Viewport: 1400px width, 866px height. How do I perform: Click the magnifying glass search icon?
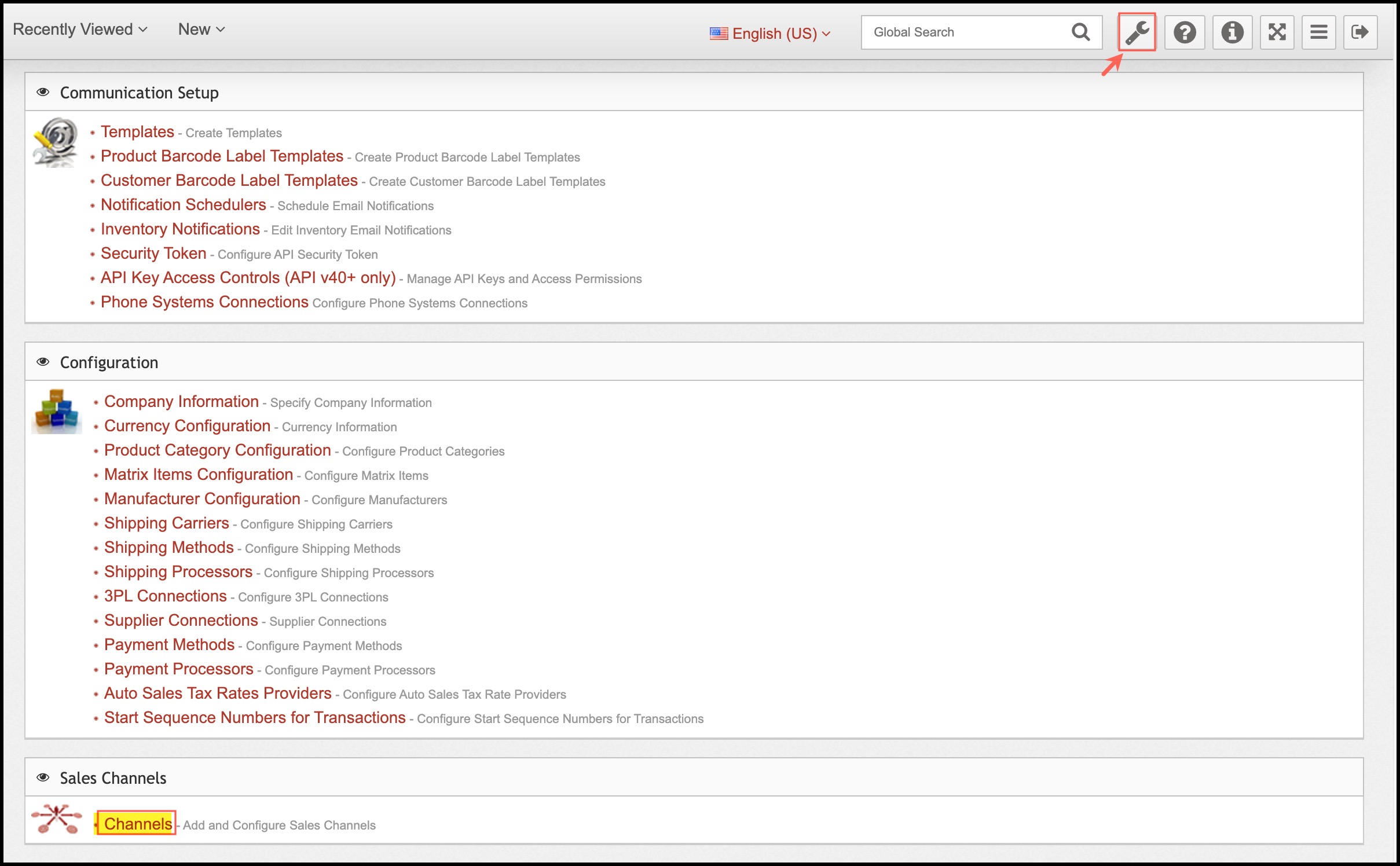1080,32
